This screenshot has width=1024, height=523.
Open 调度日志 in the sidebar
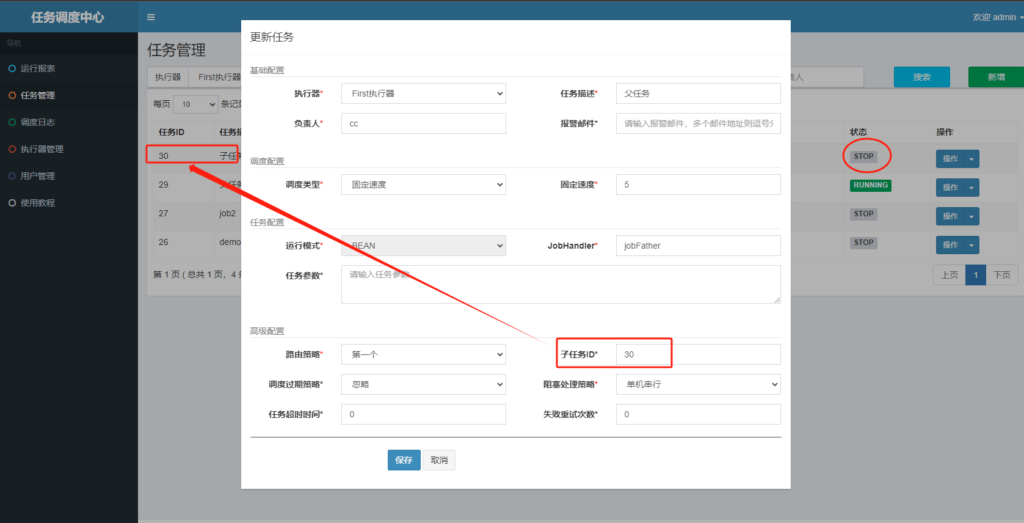click(x=38, y=122)
